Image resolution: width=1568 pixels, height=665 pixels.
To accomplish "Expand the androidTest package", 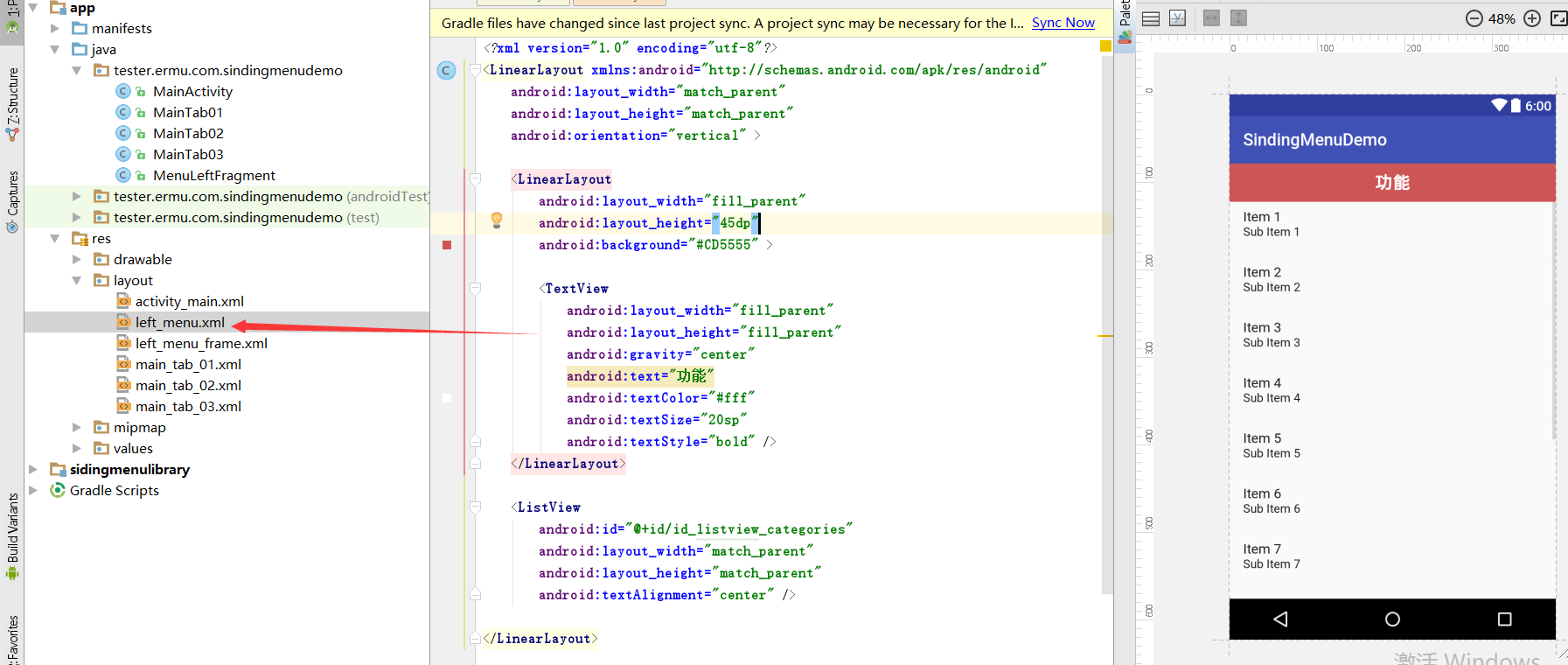I will click(77, 196).
